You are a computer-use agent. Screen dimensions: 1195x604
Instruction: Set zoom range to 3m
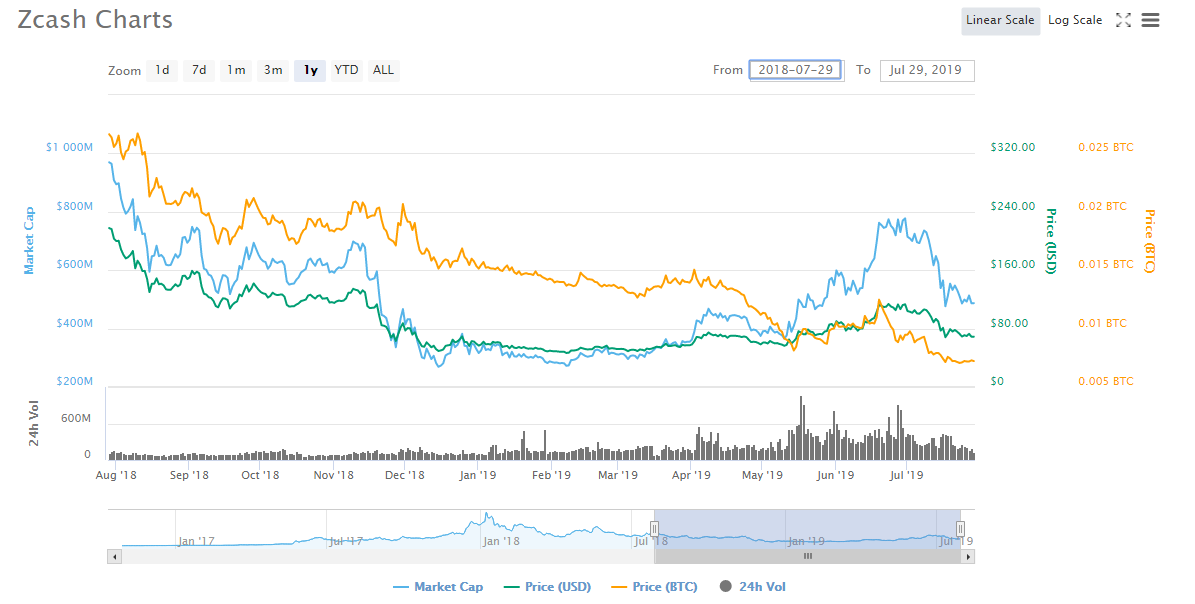point(273,70)
